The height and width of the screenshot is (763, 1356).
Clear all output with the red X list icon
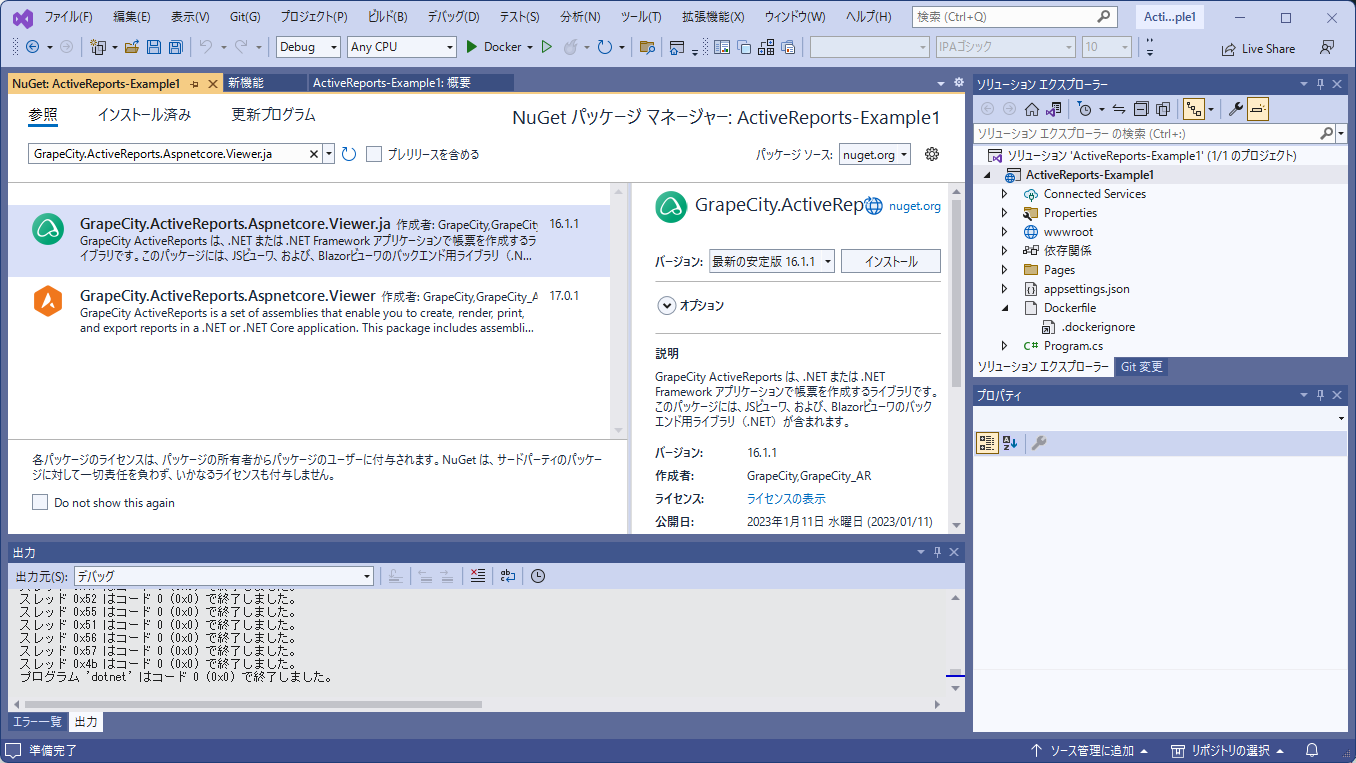tap(478, 576)
